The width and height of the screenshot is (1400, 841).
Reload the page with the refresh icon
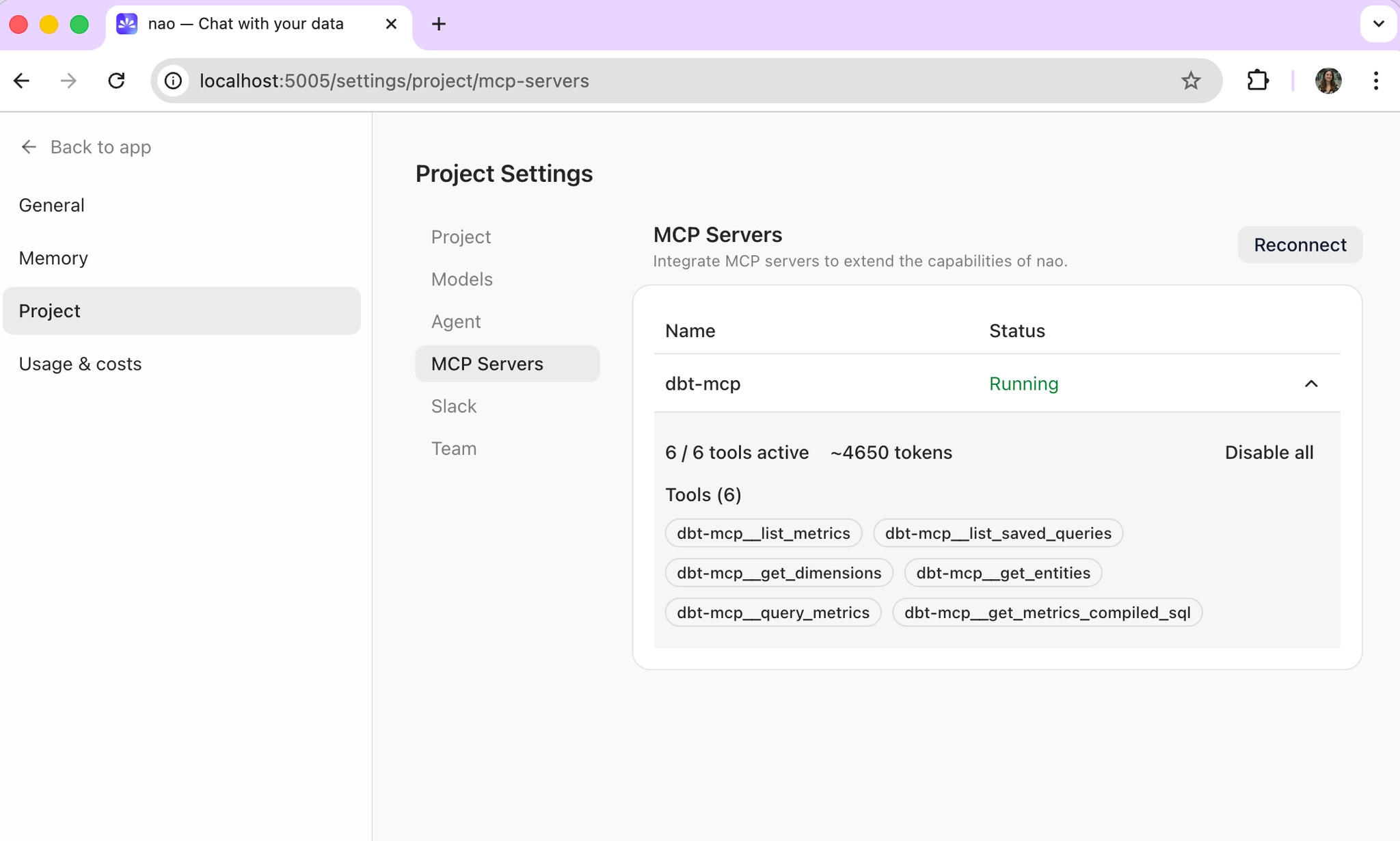coord(116,81)
